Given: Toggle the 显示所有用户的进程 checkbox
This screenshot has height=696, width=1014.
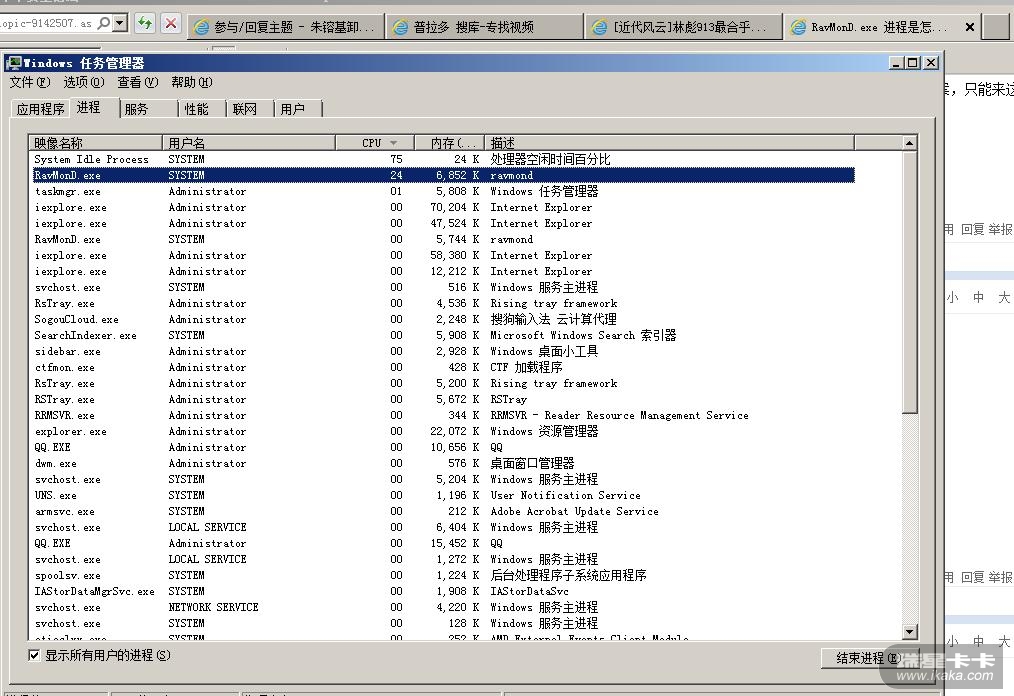Looking at the screenshot, I should click(34, 655).
